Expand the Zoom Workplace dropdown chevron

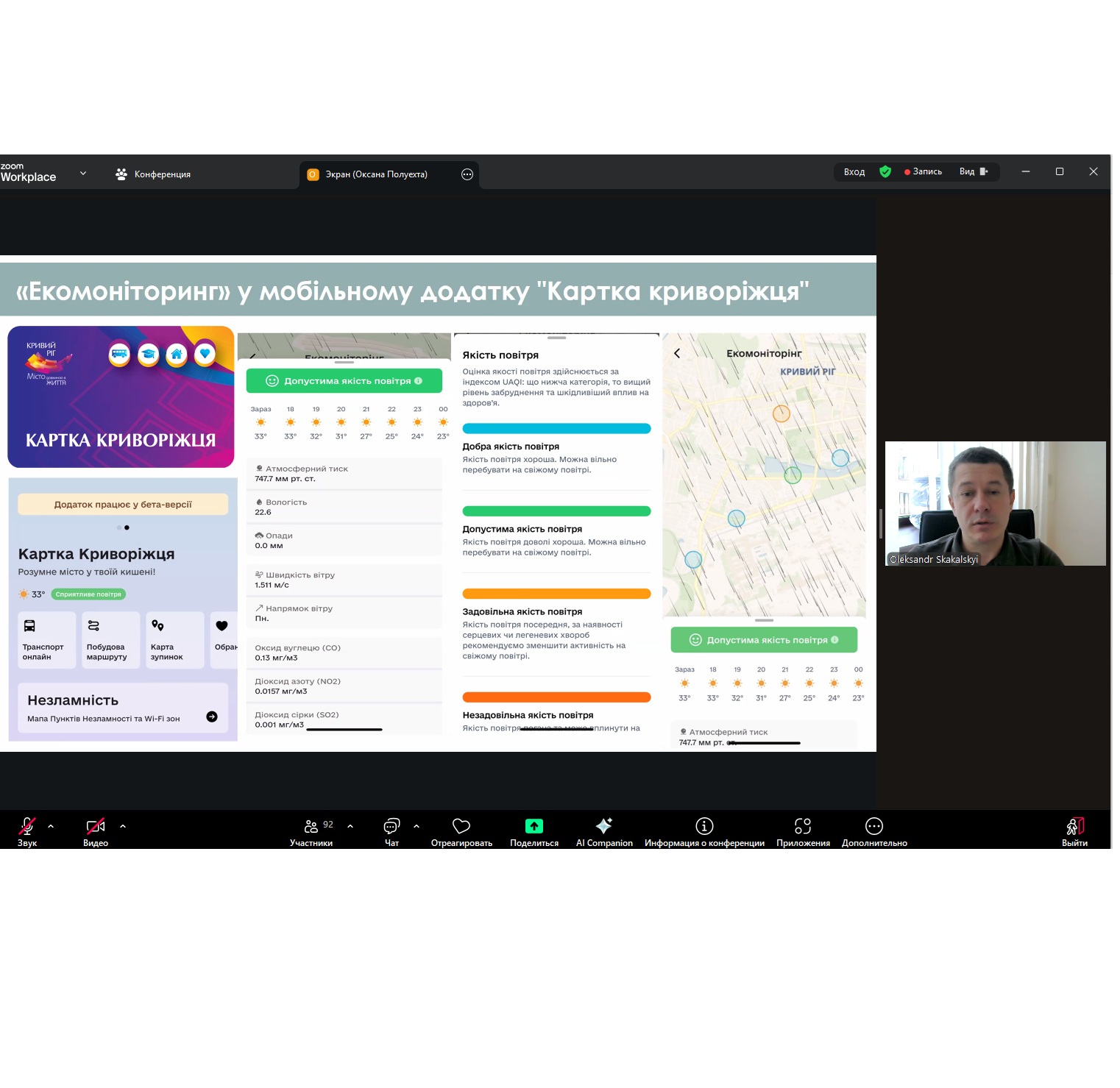(x=83, y=174)
